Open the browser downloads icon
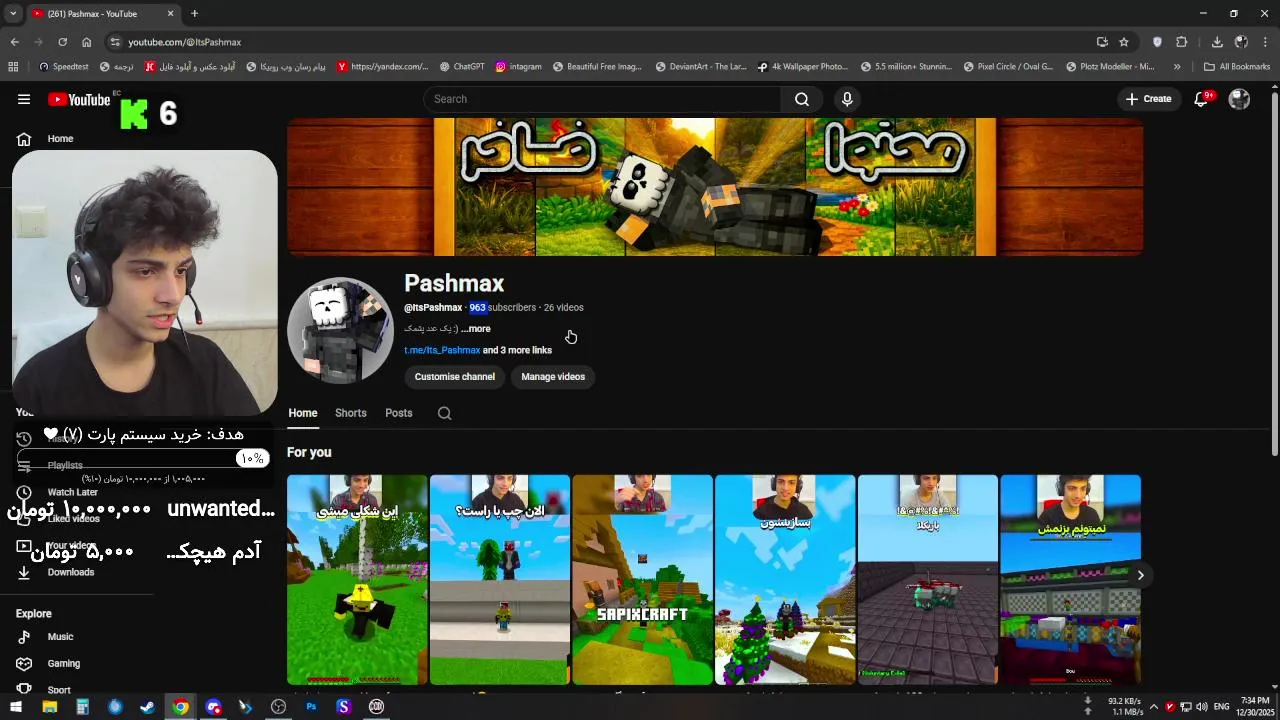Screen dimensions: 1280x720 pos(1217,42)
